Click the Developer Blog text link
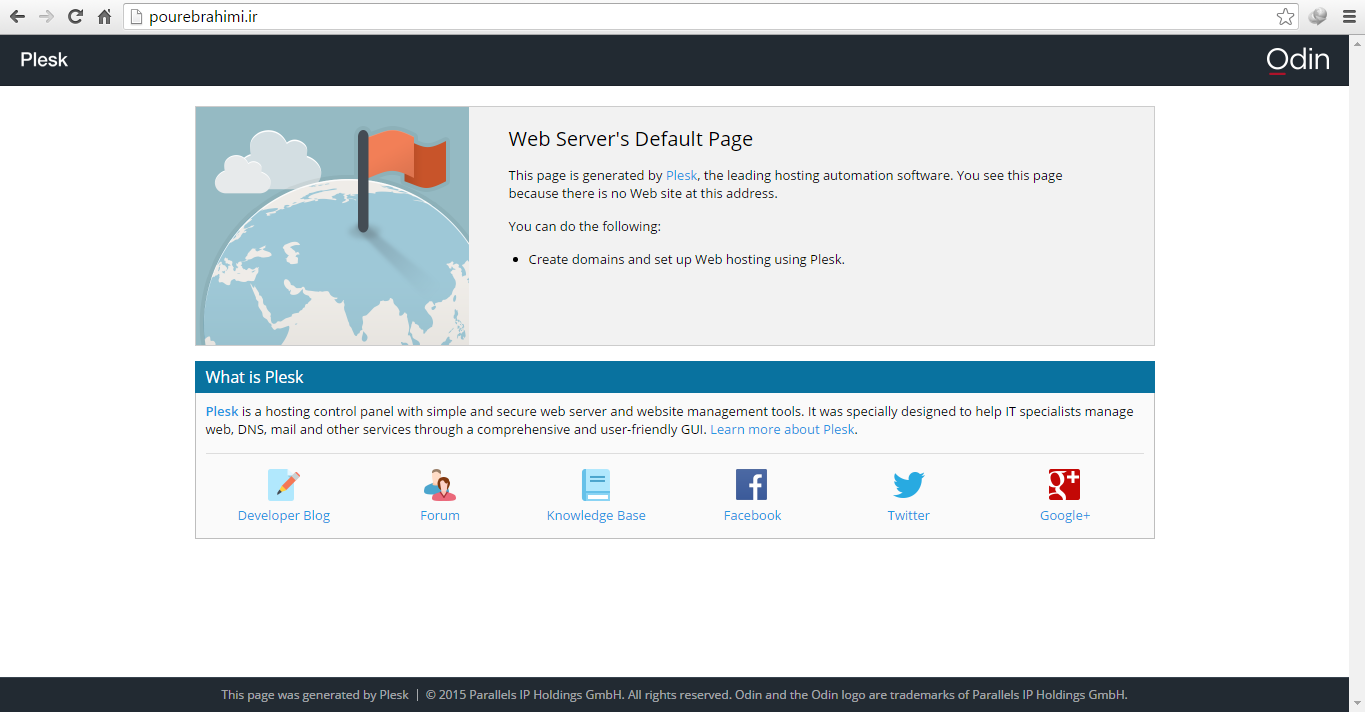 click(x=284, y=515)
